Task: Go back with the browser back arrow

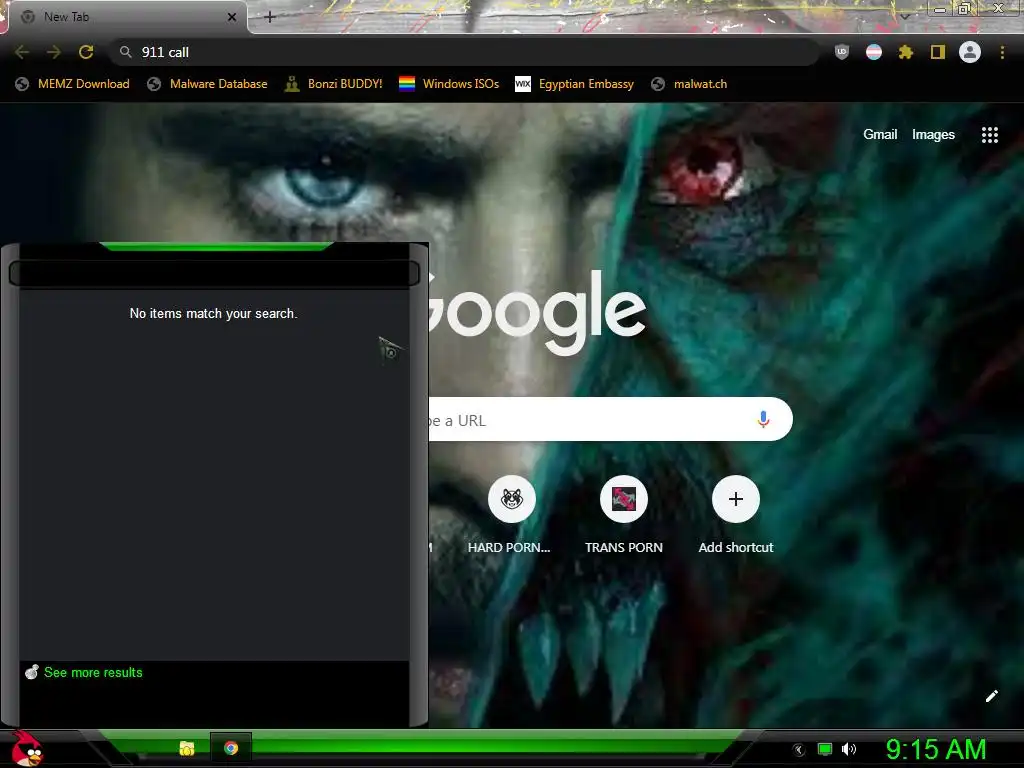Action: point(22,52)
